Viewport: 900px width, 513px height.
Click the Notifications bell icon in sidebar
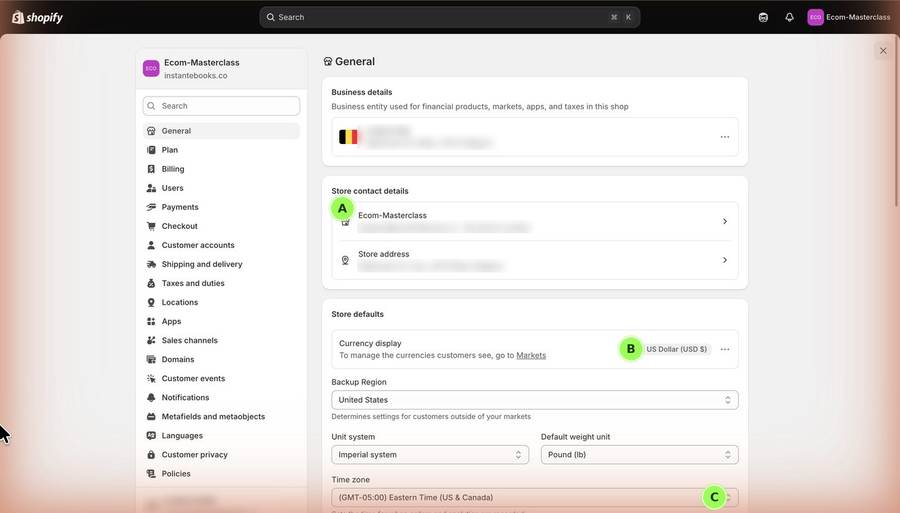(151, 397)
